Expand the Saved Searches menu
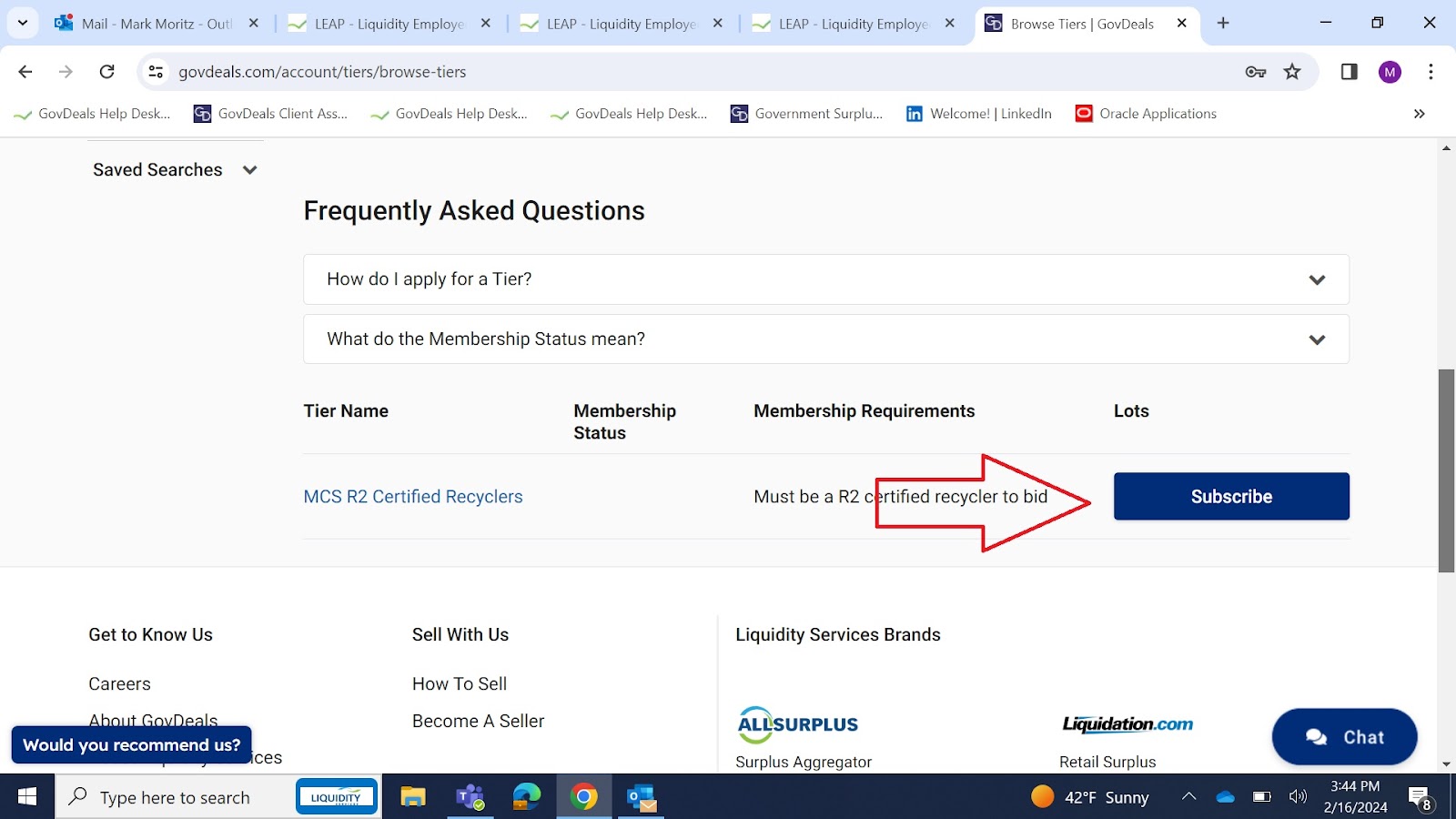This screenshot has height=819, width=1456. coord(175,170)
